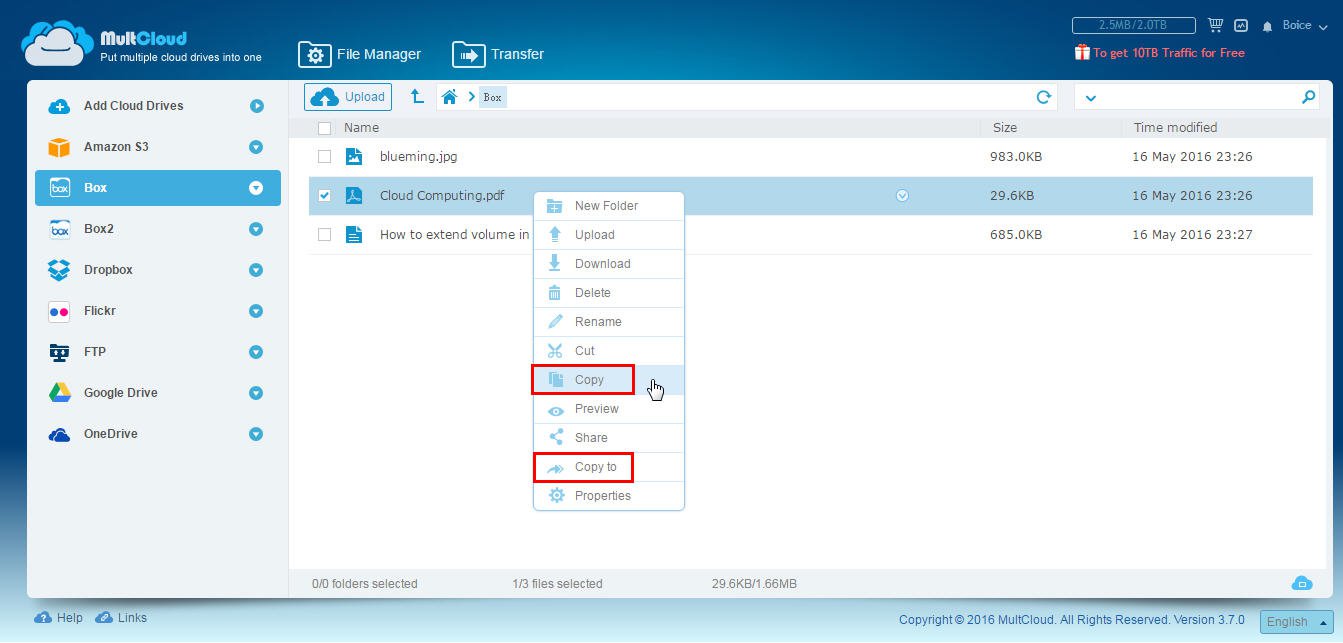Click the FTP drive icon
The image size is (1343, 643).
(60, 352)
